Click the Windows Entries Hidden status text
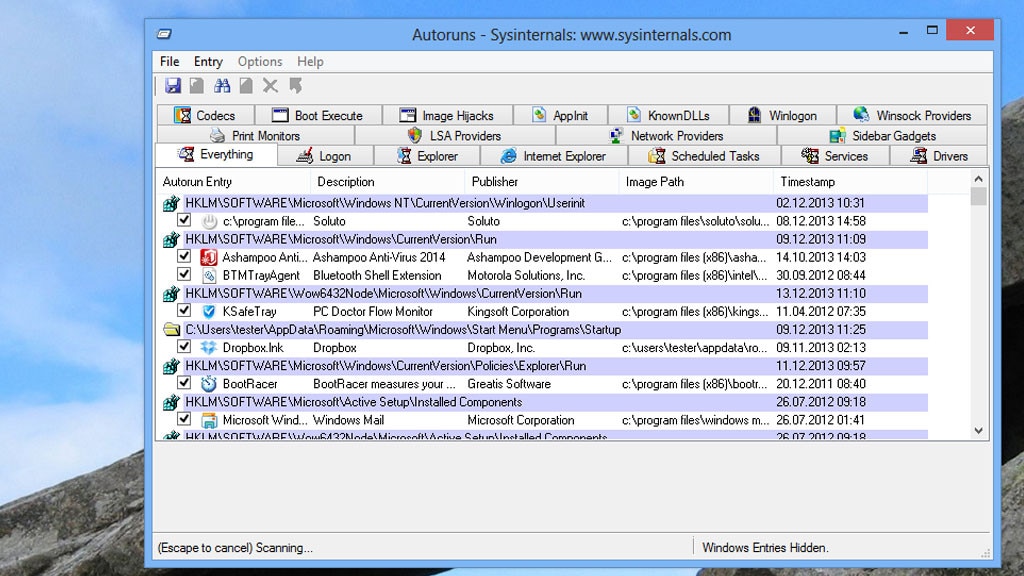Viewport: 1024px width, 576px height. tap(765, 547)
